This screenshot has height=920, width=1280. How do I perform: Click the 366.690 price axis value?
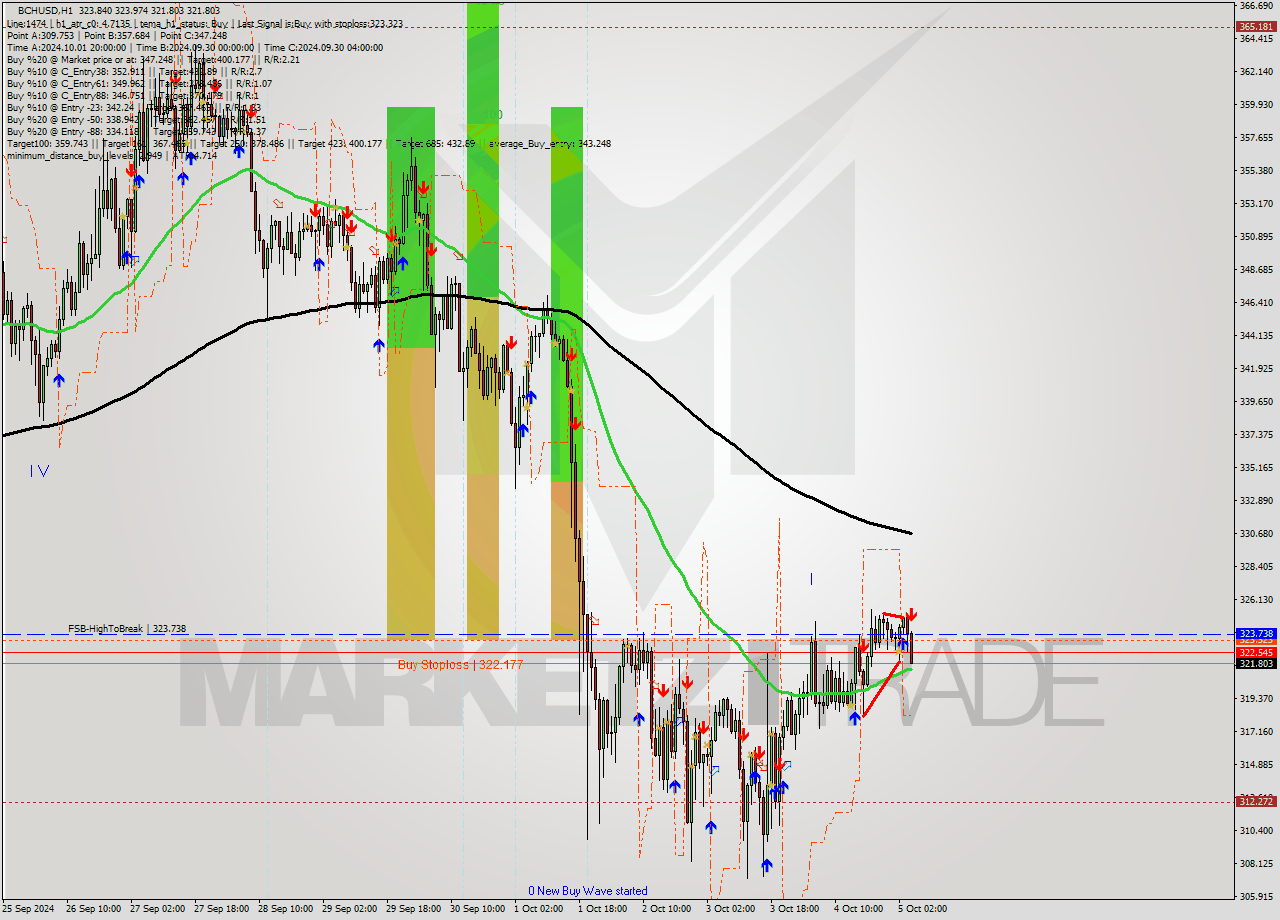point(1255,6)
